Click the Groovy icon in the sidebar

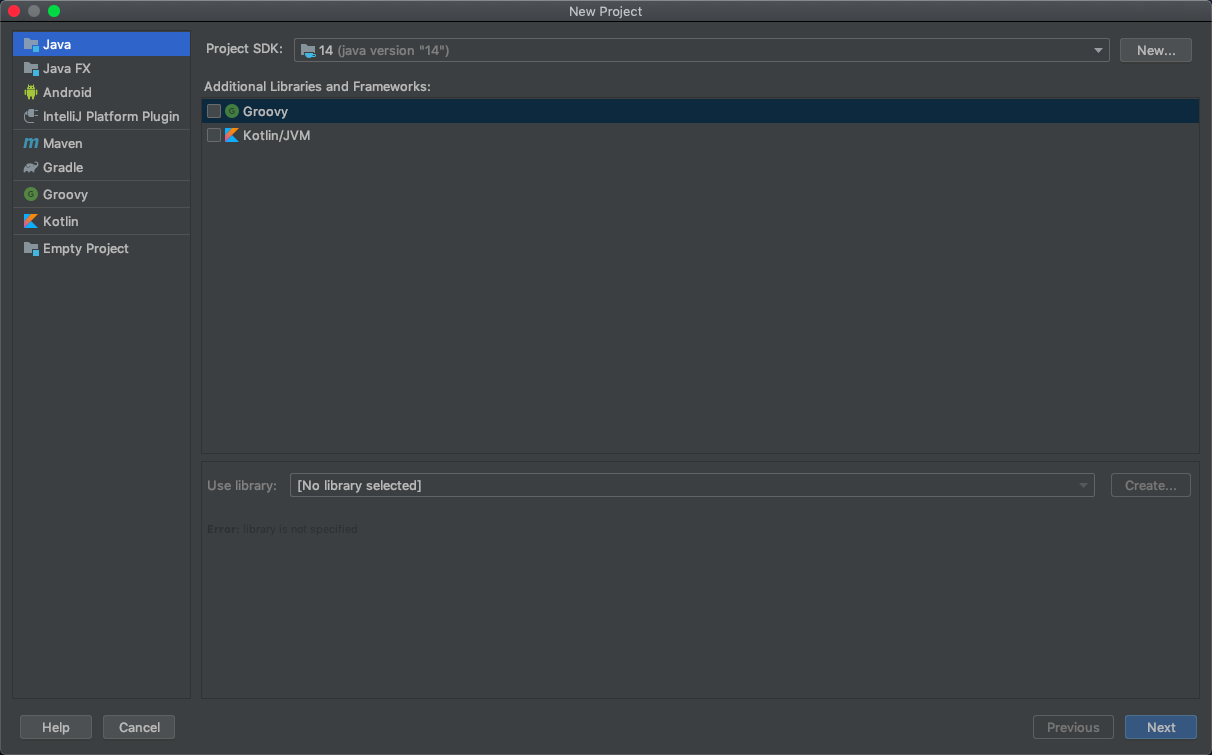pyautogui.click(x=31, y=194)
